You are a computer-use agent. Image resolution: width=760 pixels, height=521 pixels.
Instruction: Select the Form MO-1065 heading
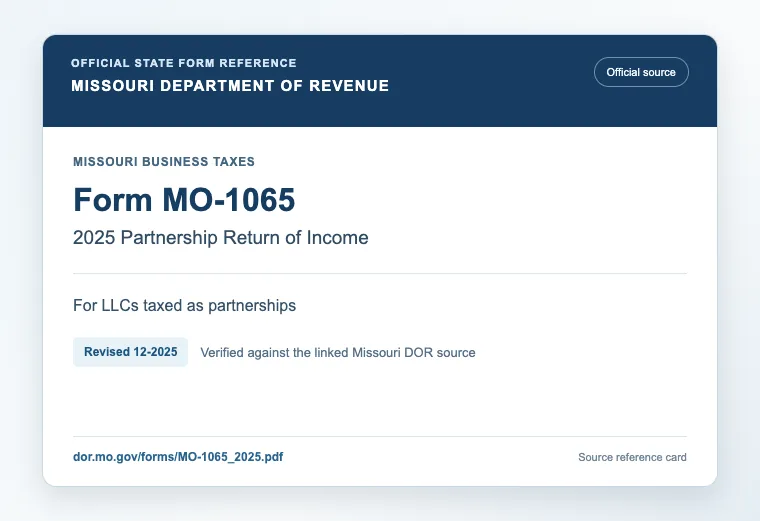[184, 200]
